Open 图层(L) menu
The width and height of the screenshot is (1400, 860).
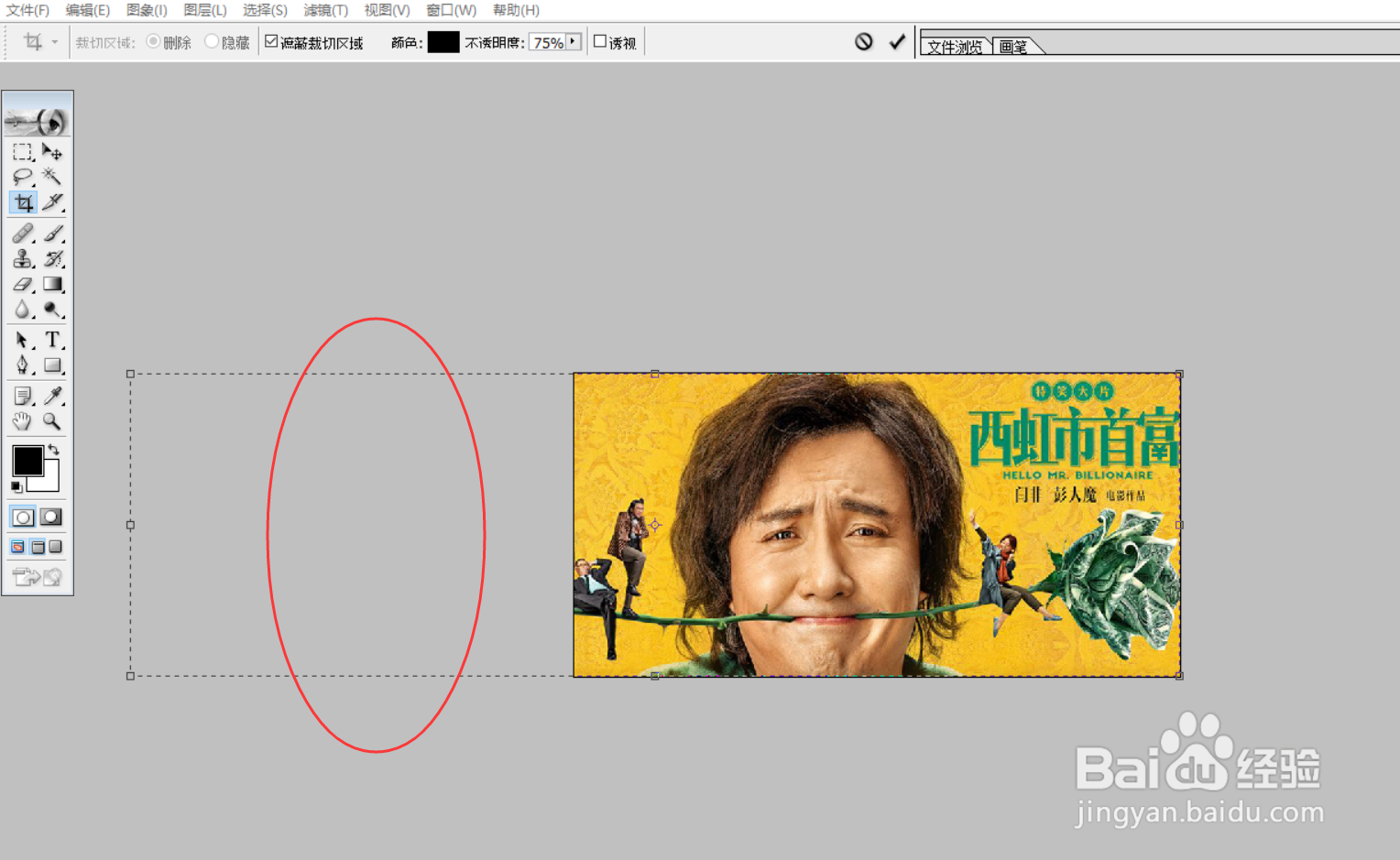(x=205, y=10)
